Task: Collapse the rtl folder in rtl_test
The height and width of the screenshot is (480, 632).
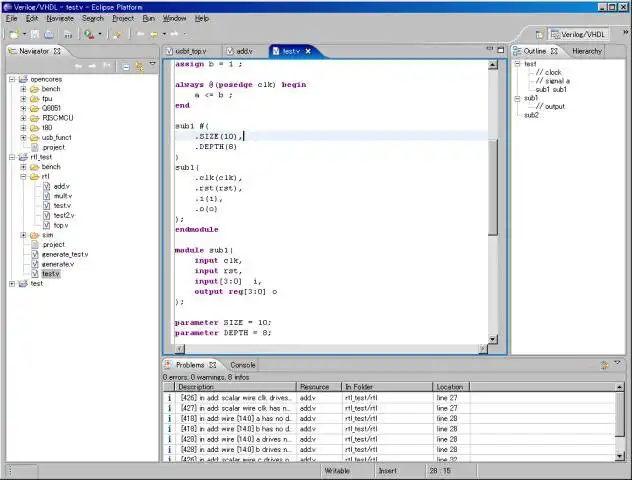Action: point(23,176)
